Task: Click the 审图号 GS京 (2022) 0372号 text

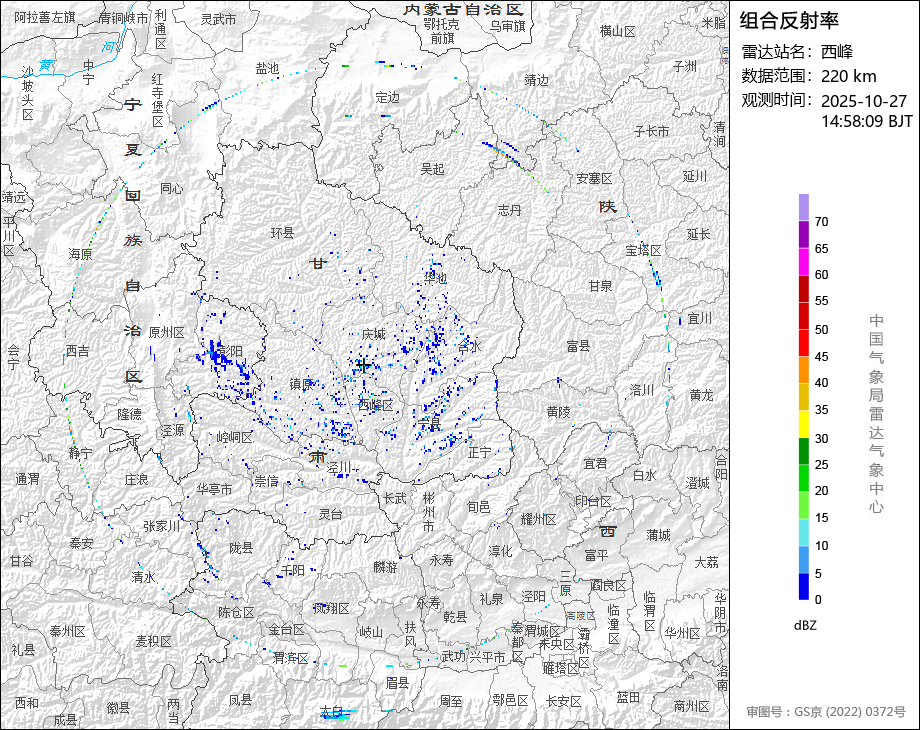Action: (x=825, y=712)
